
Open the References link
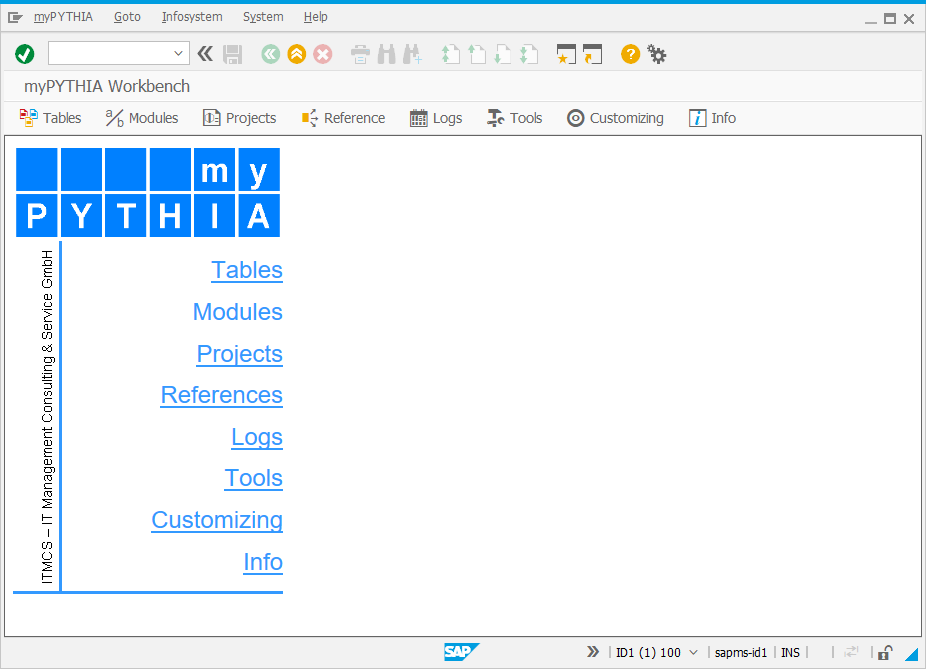[221, 395]
